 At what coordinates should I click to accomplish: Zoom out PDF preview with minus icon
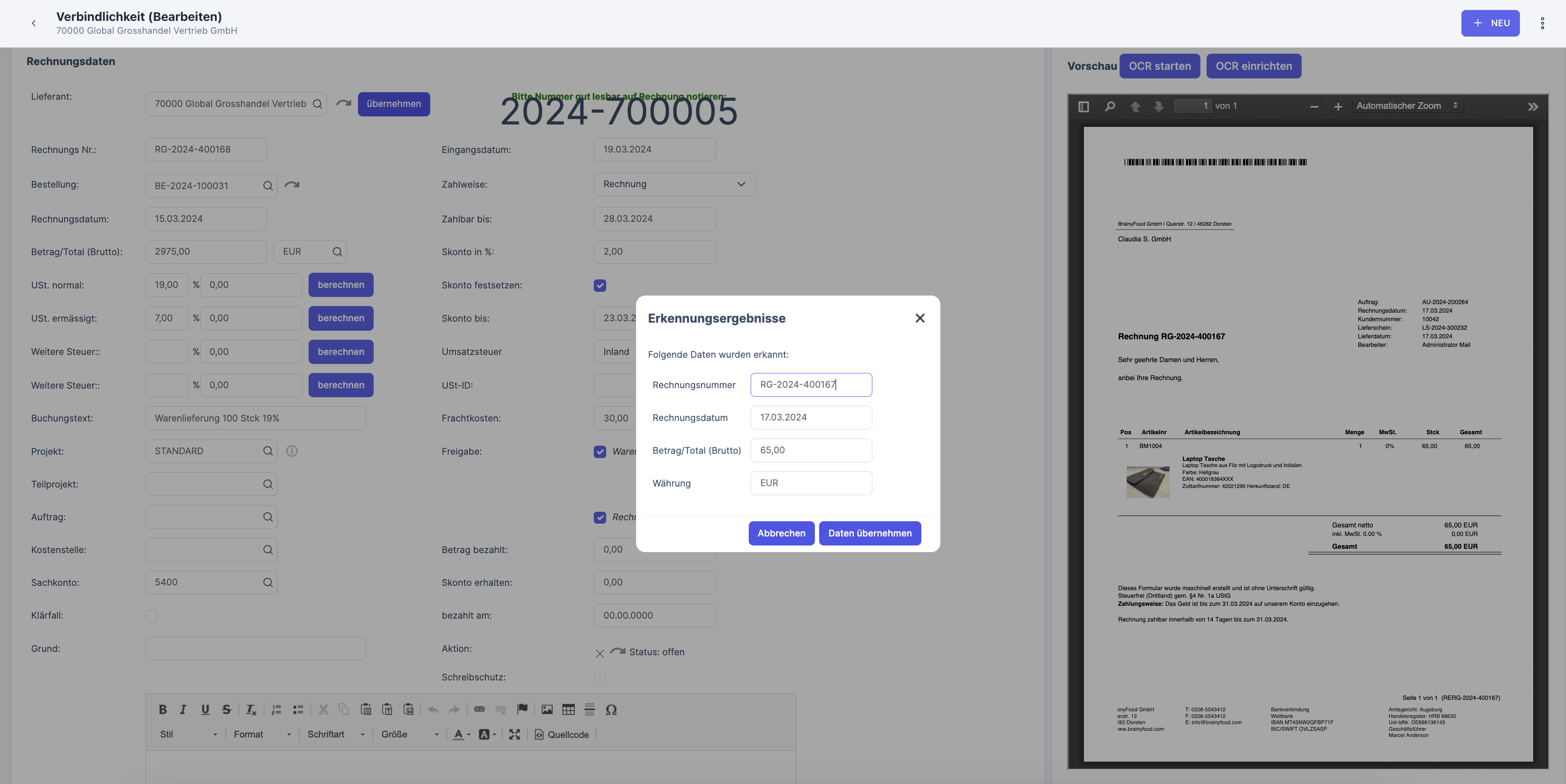(1314, 107)
